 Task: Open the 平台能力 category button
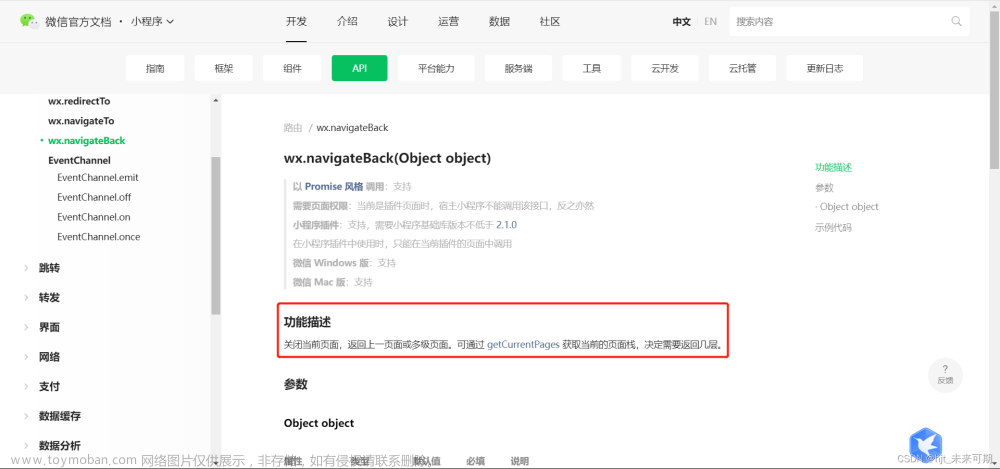[x=436, y=68]
